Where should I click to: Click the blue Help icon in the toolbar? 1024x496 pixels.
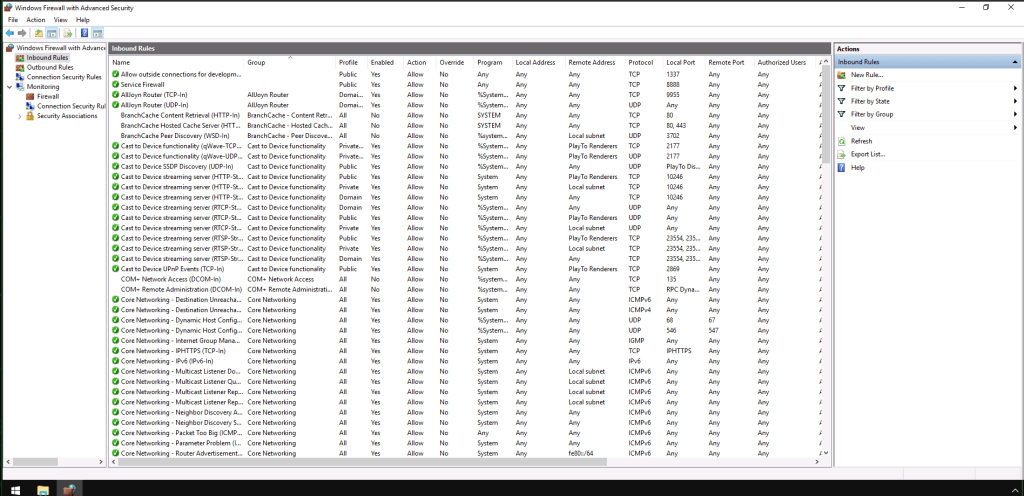84,33
